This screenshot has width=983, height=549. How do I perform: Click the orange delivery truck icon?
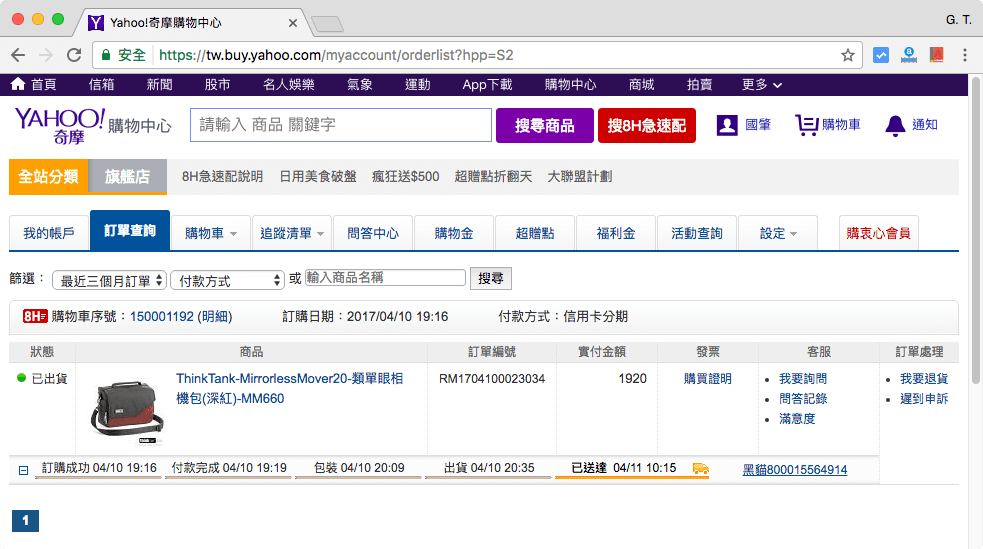pos(700,468)
